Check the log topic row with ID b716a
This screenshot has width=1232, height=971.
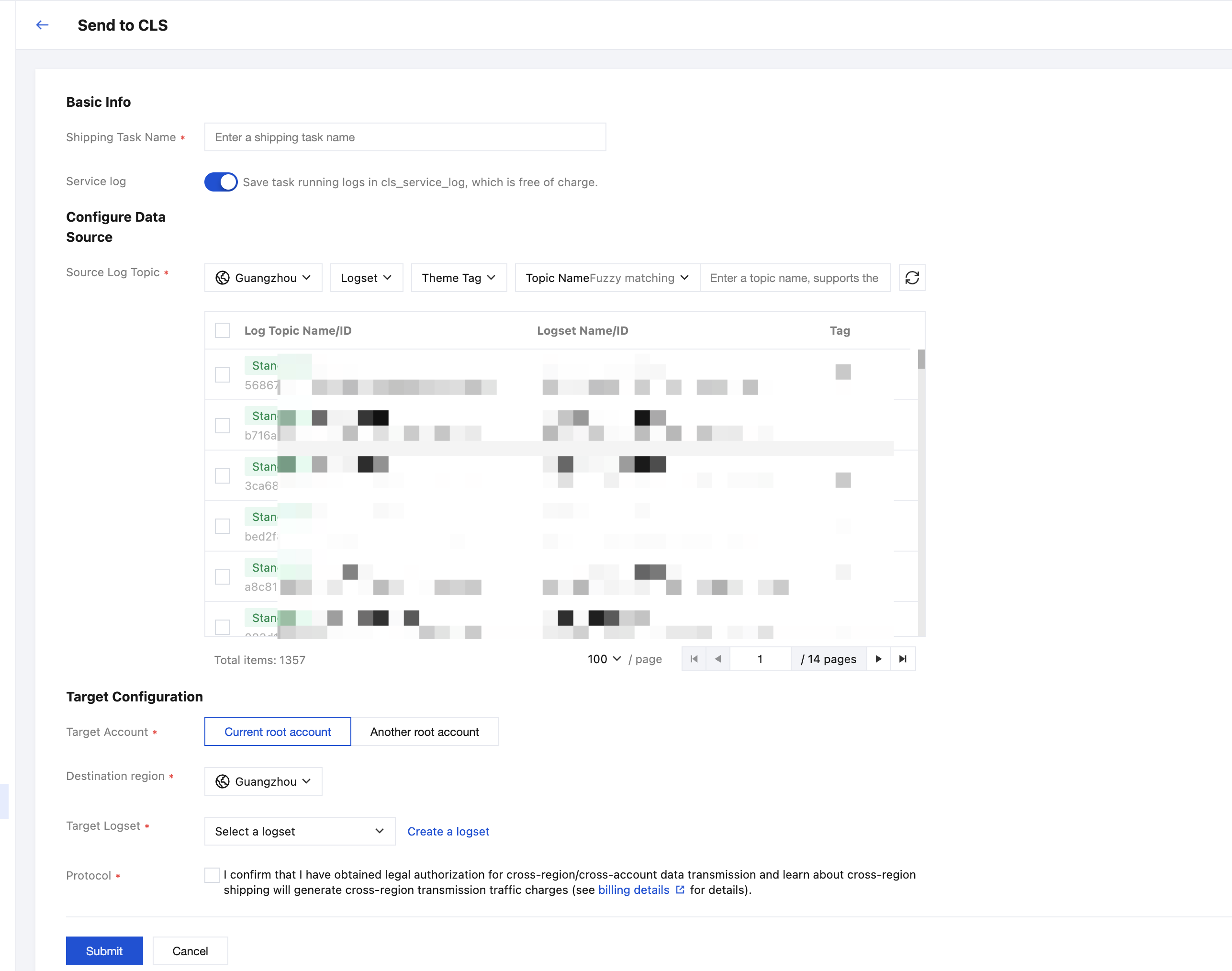click(222, 425)
